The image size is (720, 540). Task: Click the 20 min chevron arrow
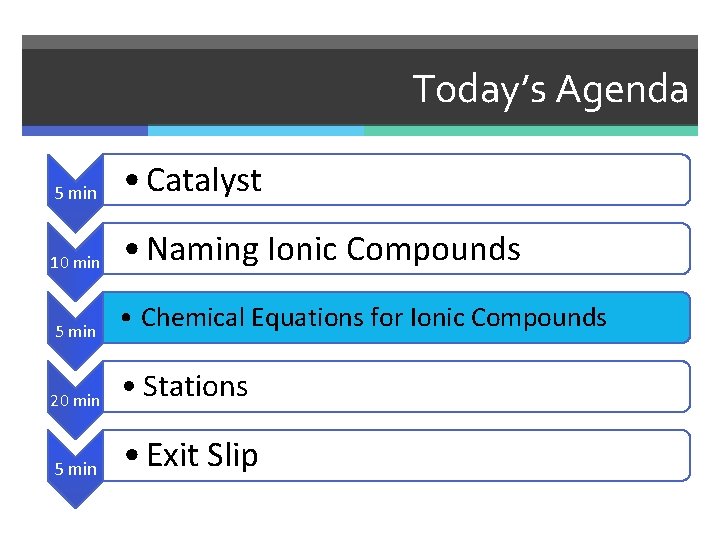point(75,400)
